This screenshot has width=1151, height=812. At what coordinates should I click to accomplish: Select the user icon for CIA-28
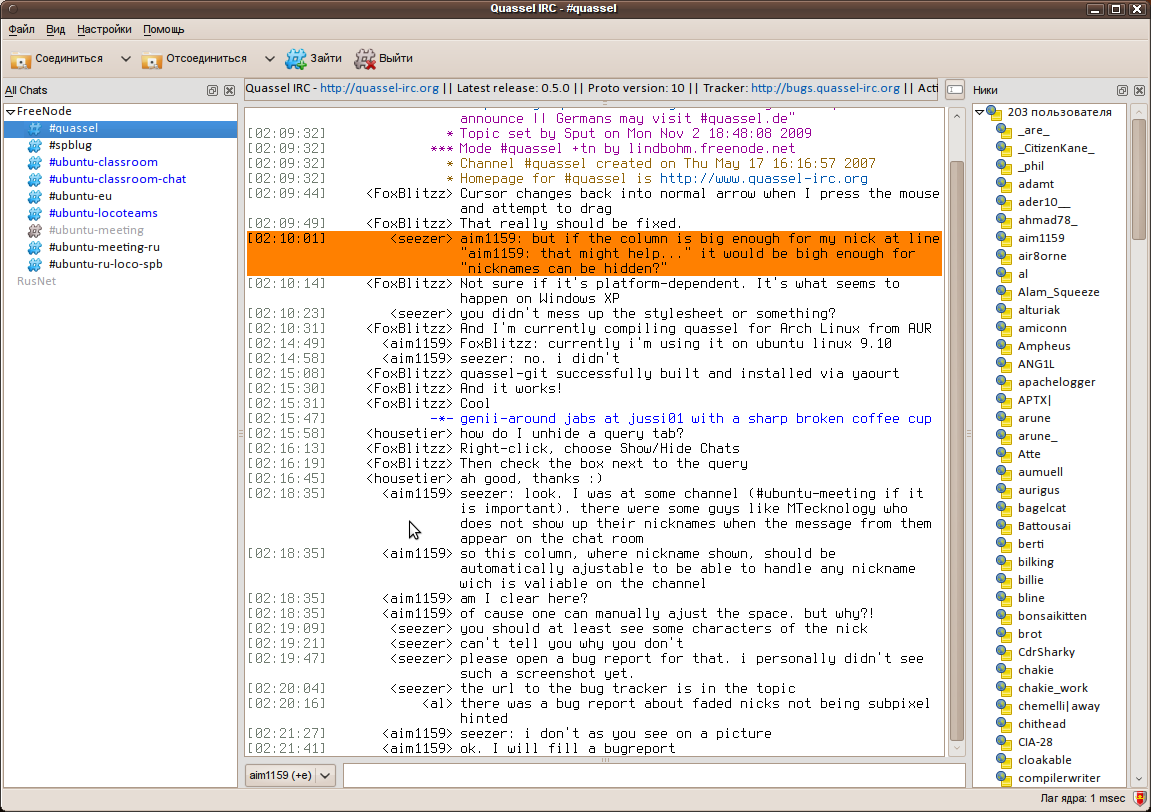pos(1003,742)
